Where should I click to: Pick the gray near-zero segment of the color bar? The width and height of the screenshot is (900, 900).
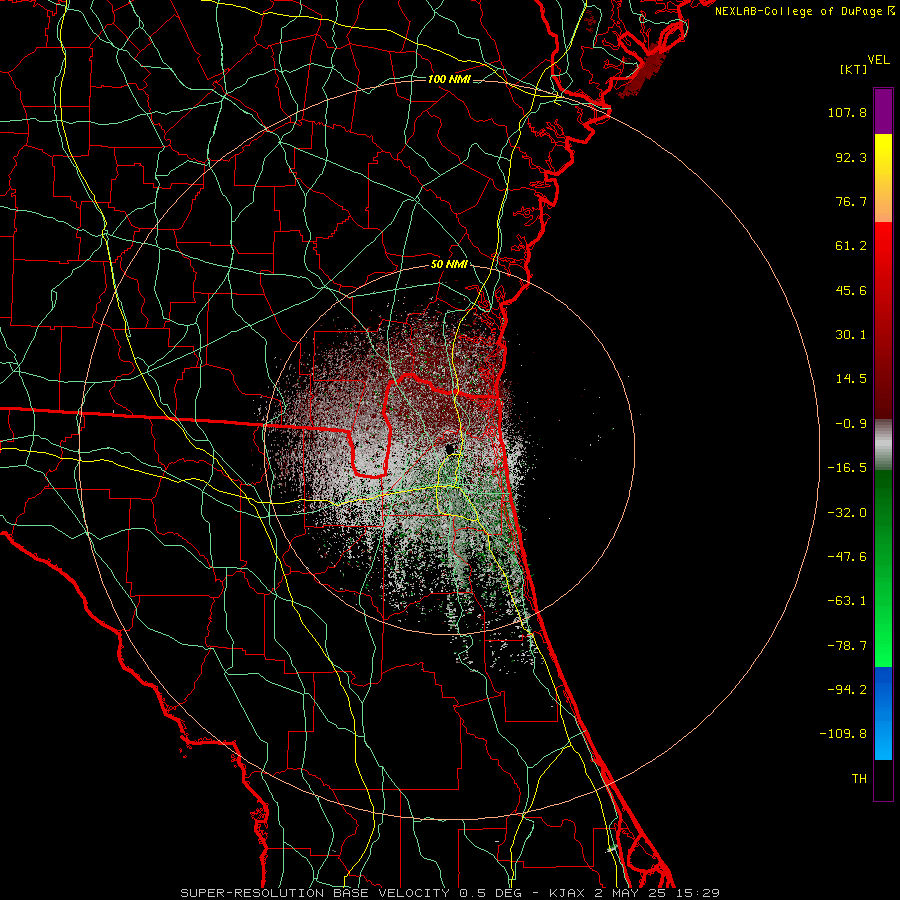tap(883, 444)
